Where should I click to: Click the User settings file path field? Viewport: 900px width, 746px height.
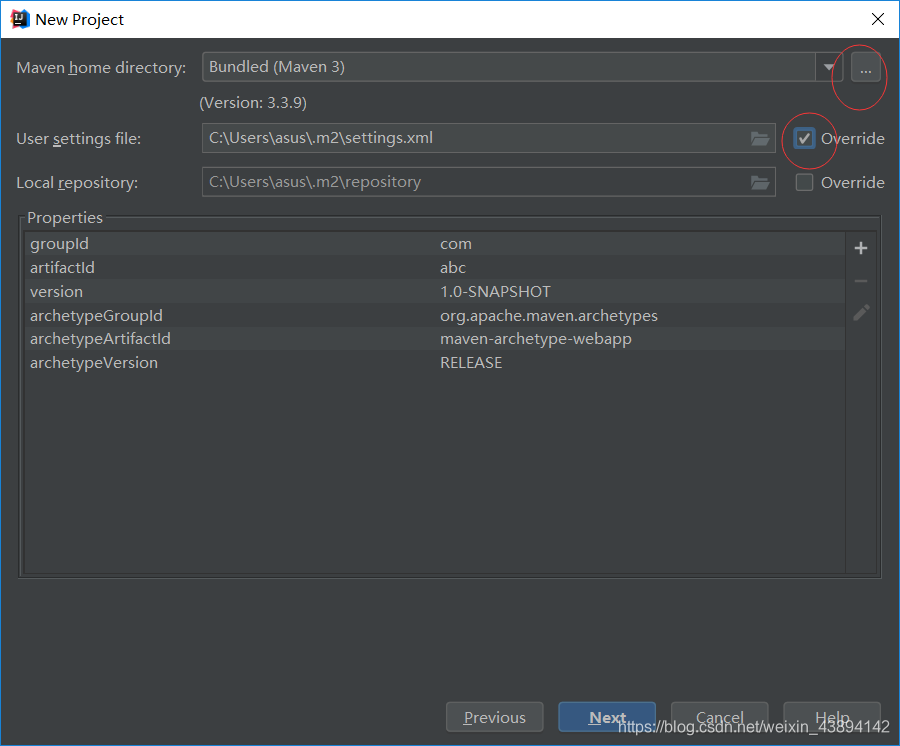tap(488, 138)
